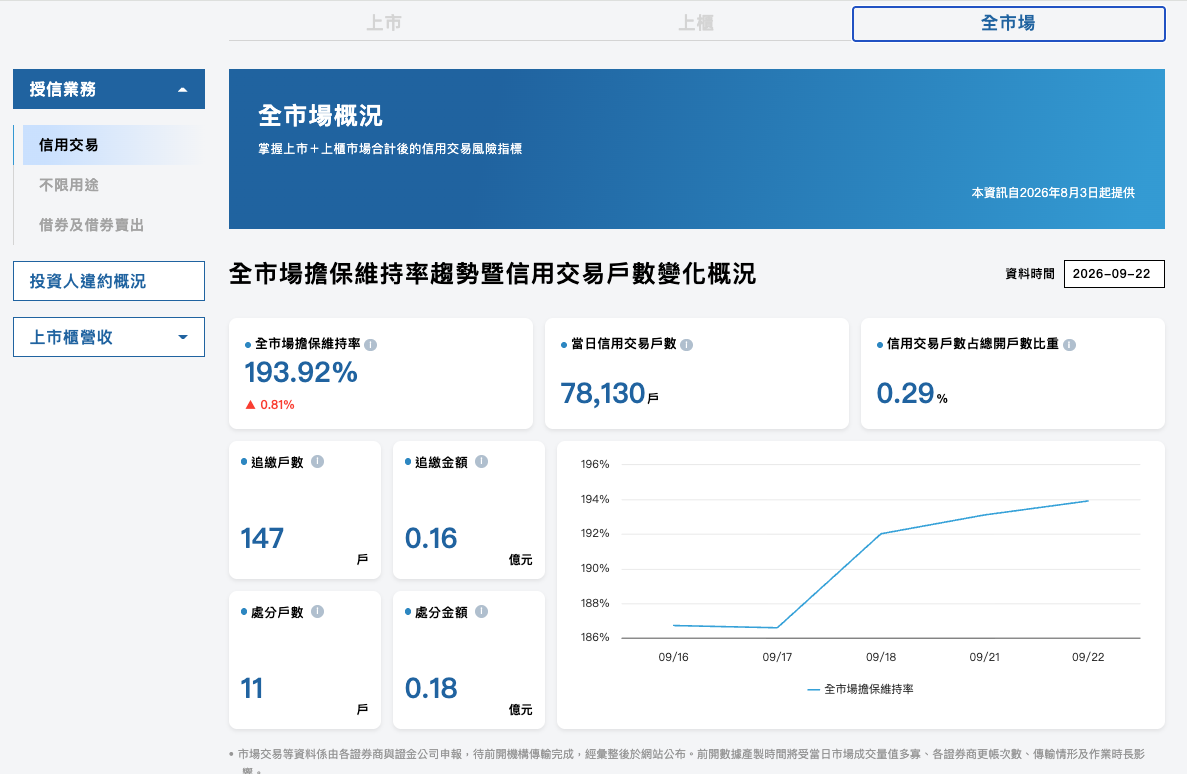Click the 09/18 label on chart axis

click(880, 657)
